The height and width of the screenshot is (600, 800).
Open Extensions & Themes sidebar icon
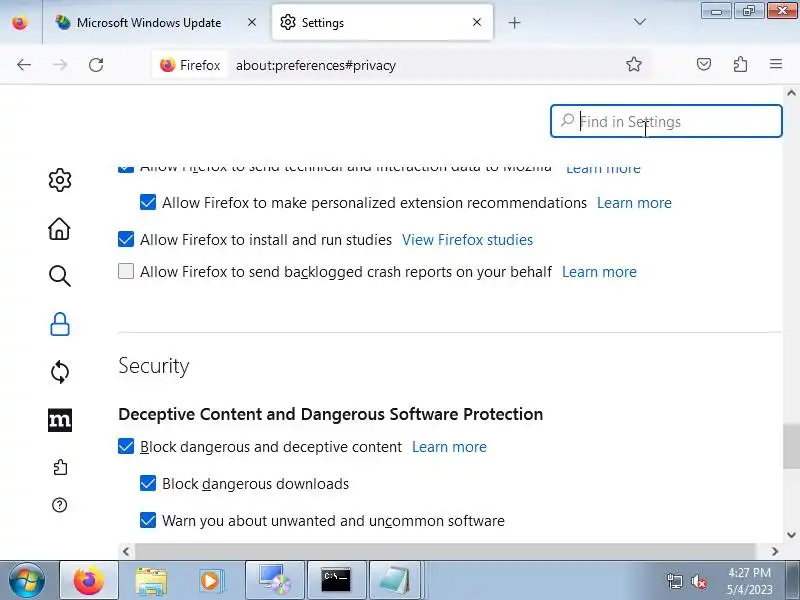[60, 467]
